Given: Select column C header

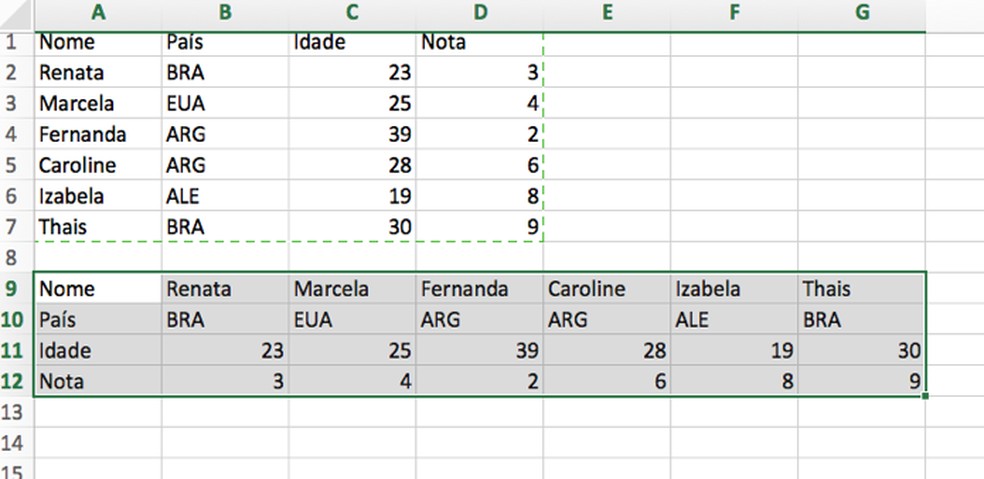Looking at the screenshot, I should [x=352, y=13].
